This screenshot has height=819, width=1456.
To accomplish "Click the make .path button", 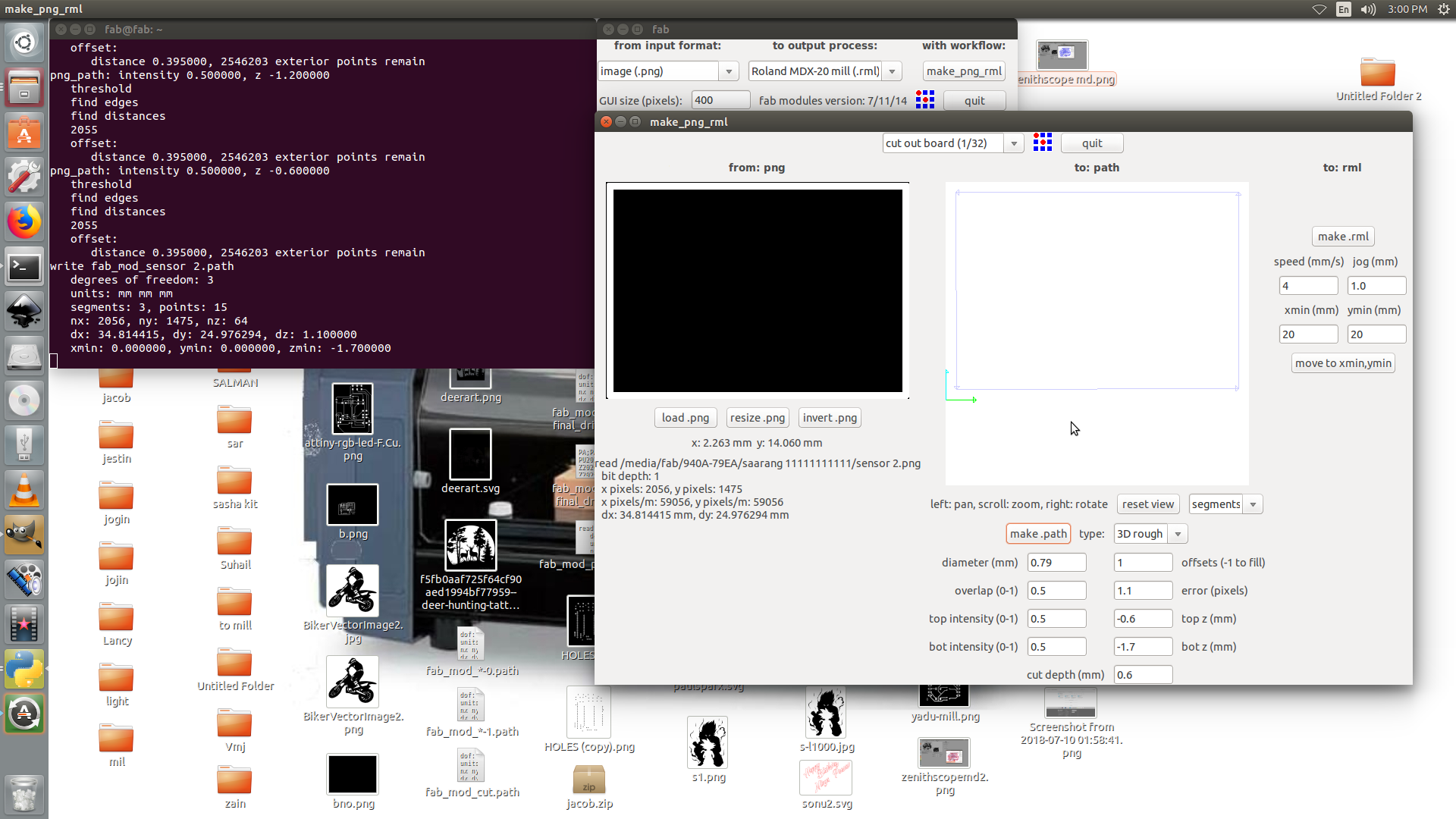I will coord(1038,534).
